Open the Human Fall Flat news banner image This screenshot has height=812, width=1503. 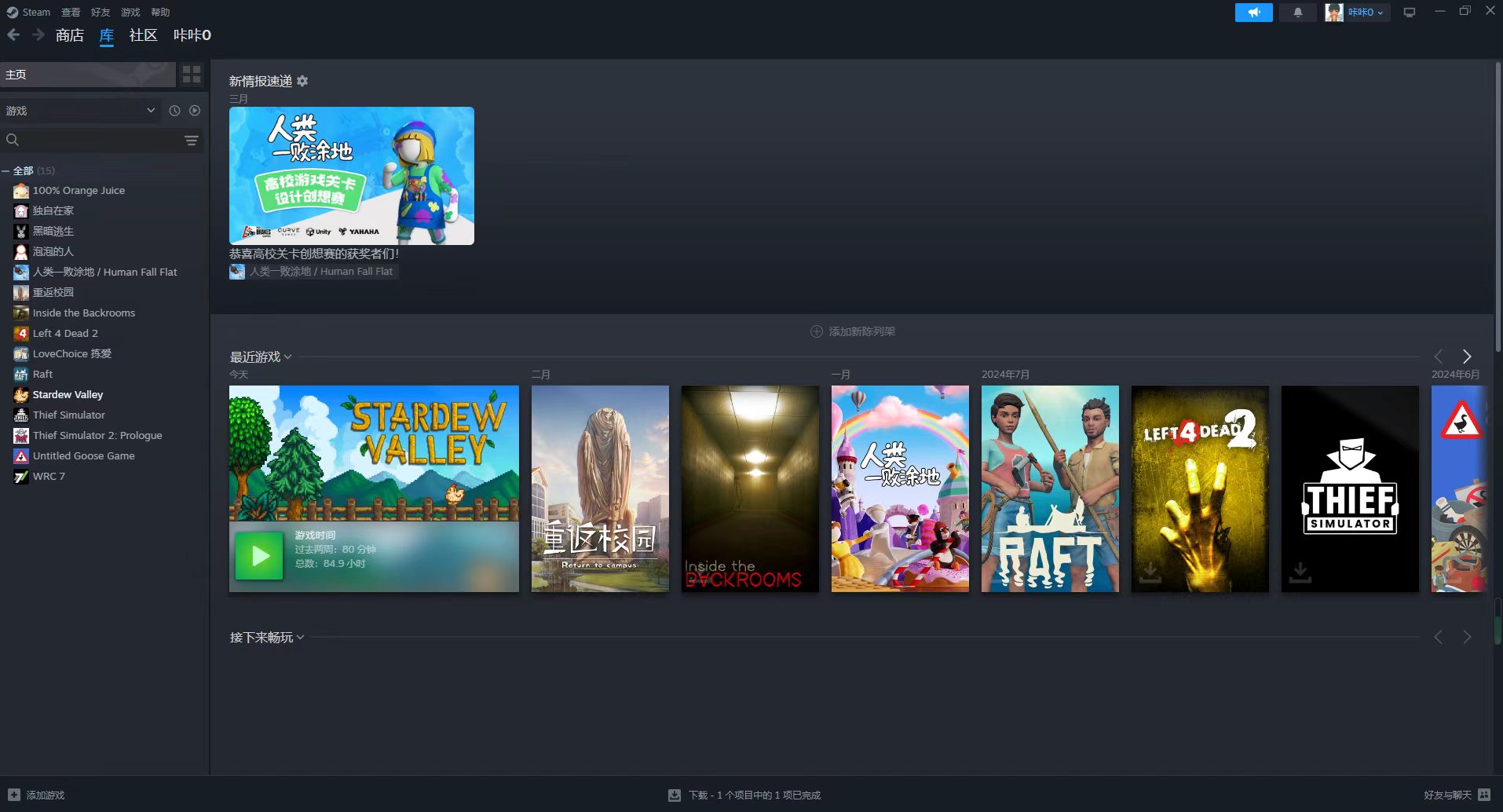(352, 176)
